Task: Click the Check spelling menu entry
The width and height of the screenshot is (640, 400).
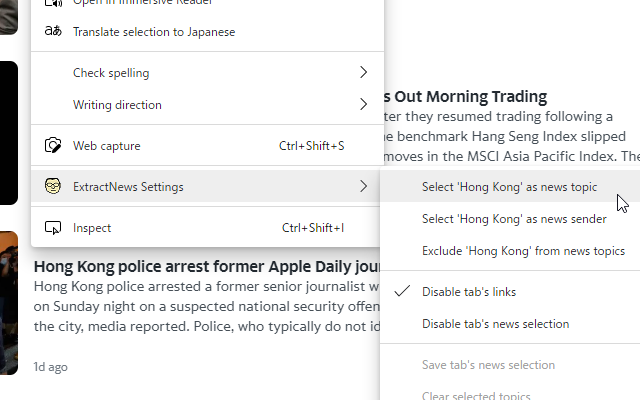Action: pos(111,73)
